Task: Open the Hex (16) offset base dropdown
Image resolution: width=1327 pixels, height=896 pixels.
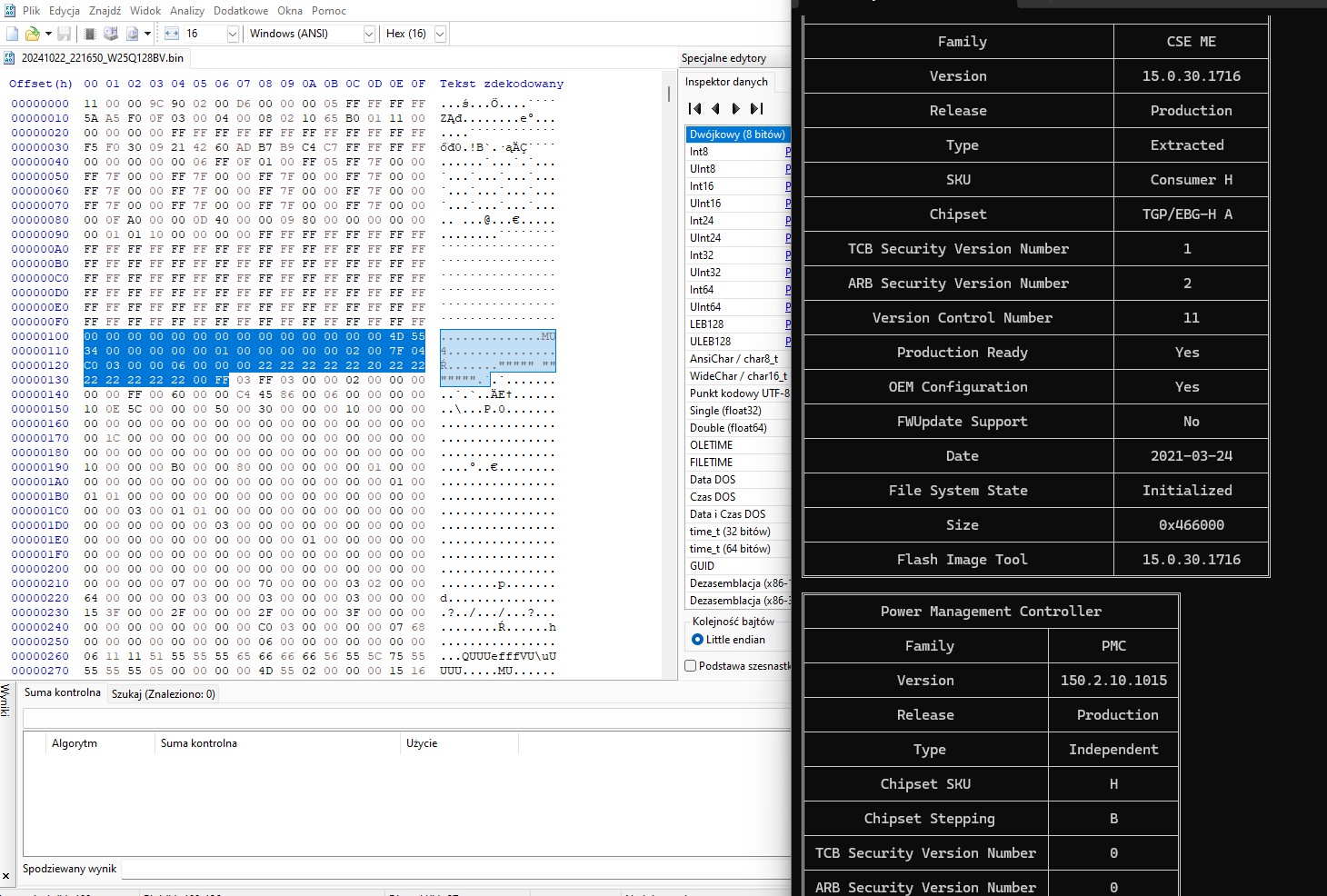Action: click(x=440, y=34)
